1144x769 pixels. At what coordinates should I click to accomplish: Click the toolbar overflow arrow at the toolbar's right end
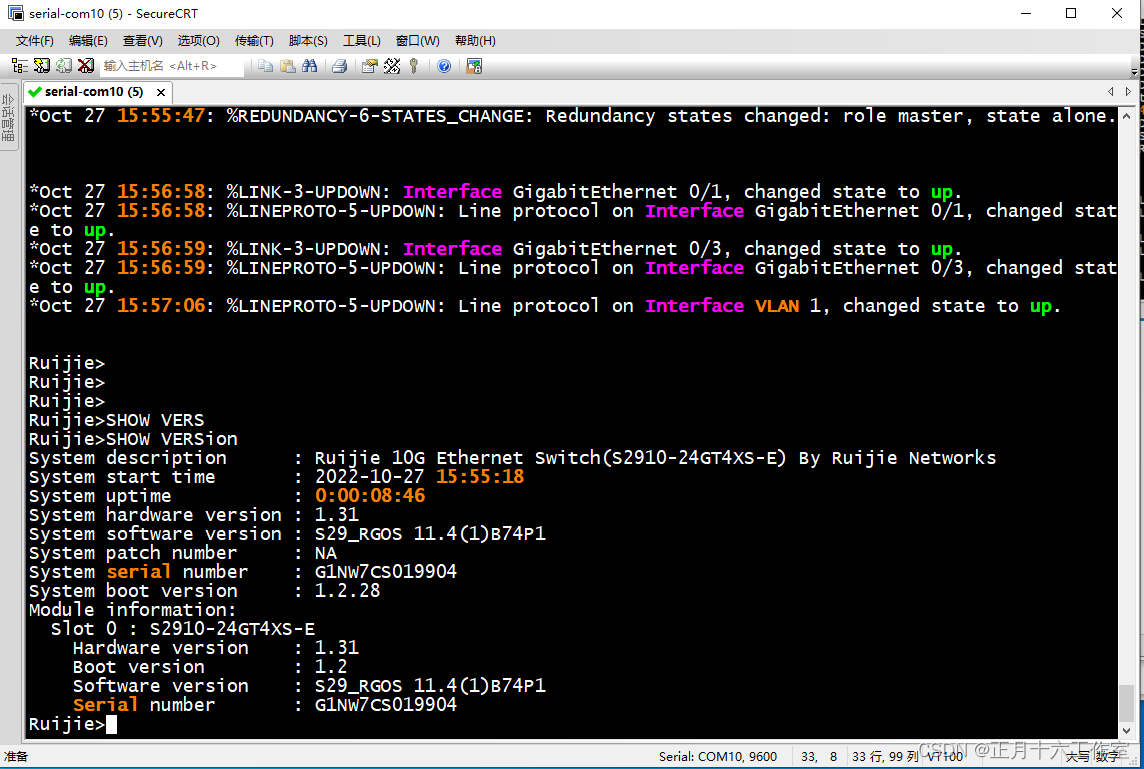pyautogui.click(x=1135, y=72)
